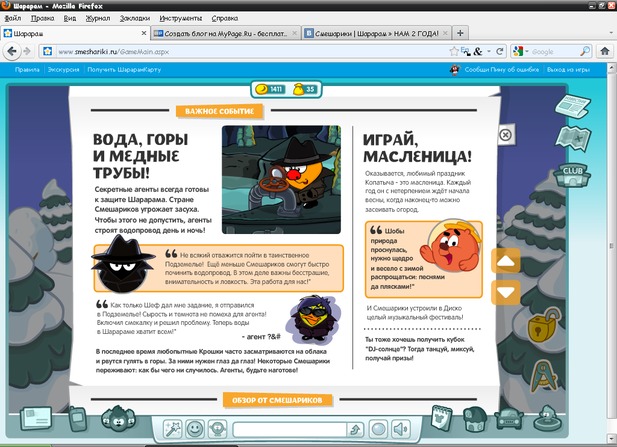Bookmark the page with the star icon
Image resolution: width=617 pixels, height=447 pixels.
tap(454, 51)
